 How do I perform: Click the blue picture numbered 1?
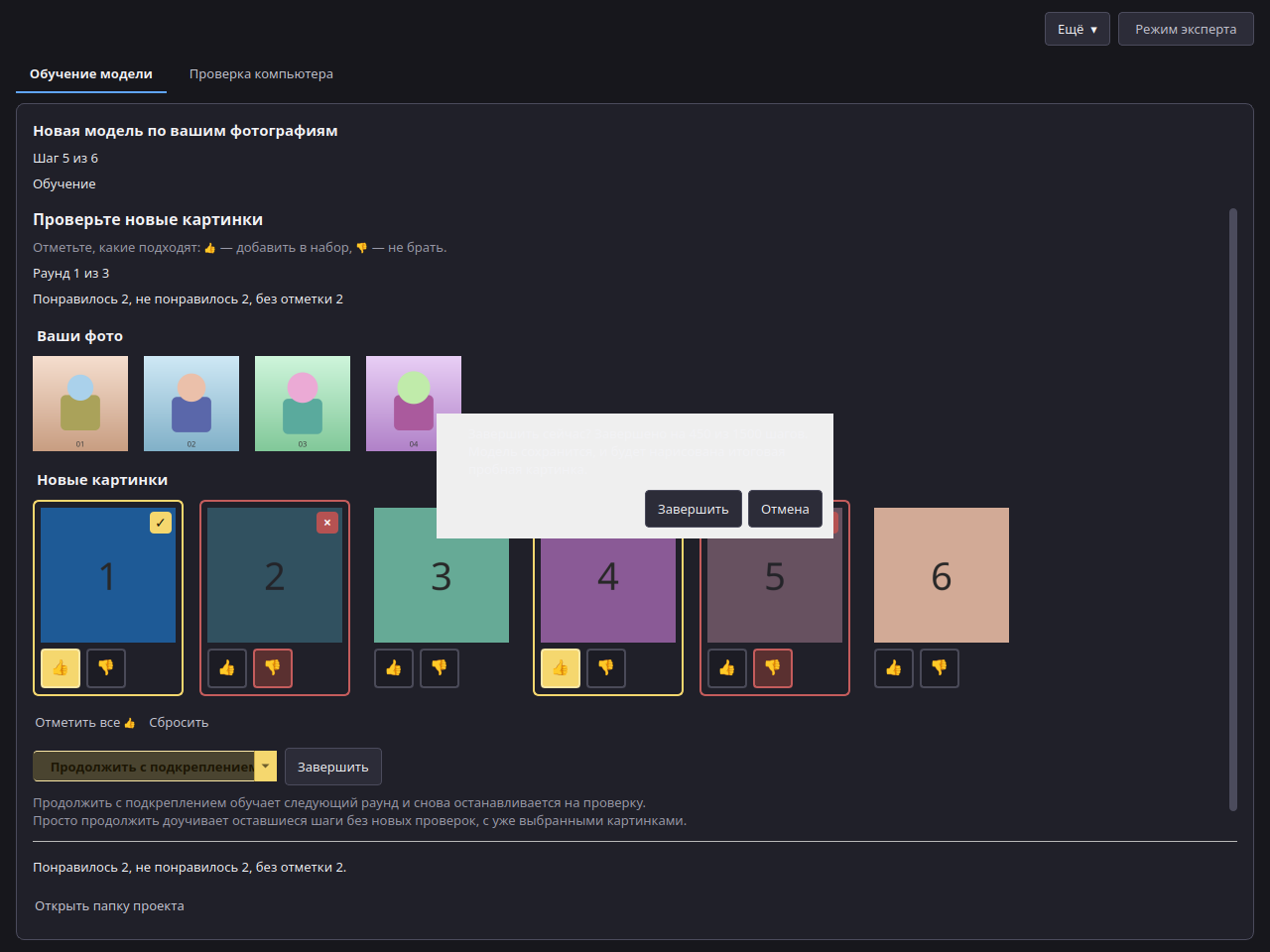108,575
